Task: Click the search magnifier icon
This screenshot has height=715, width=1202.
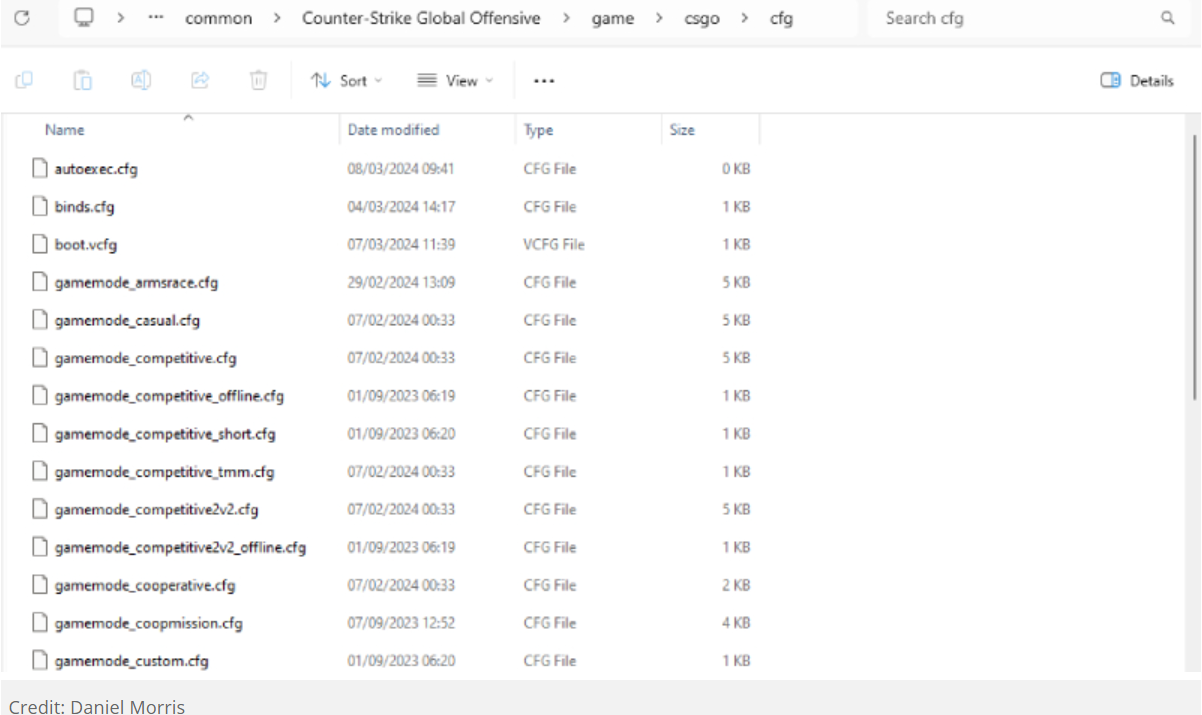Action: (1167, 18)
